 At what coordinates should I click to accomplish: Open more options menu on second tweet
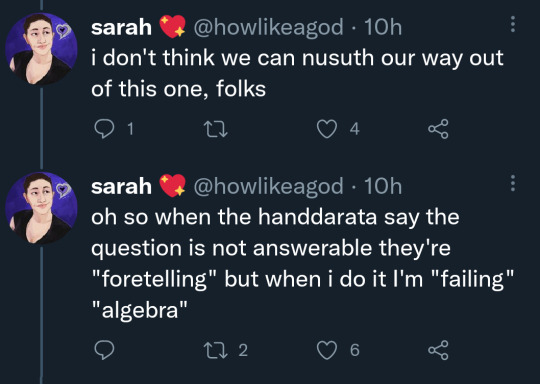pos(513,183)
